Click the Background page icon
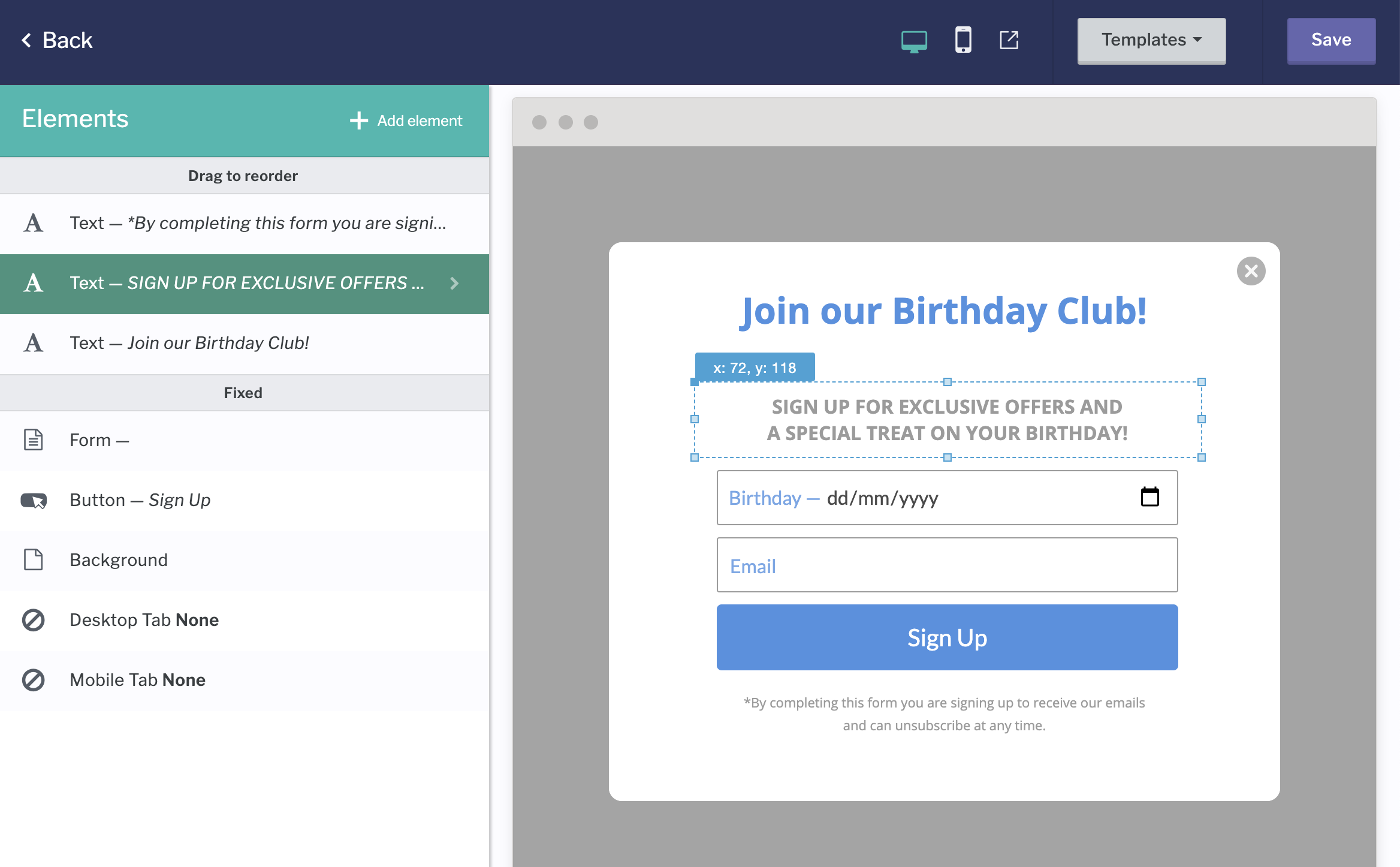This screenshot has height=867, width=1400. [x=34, y=560]
